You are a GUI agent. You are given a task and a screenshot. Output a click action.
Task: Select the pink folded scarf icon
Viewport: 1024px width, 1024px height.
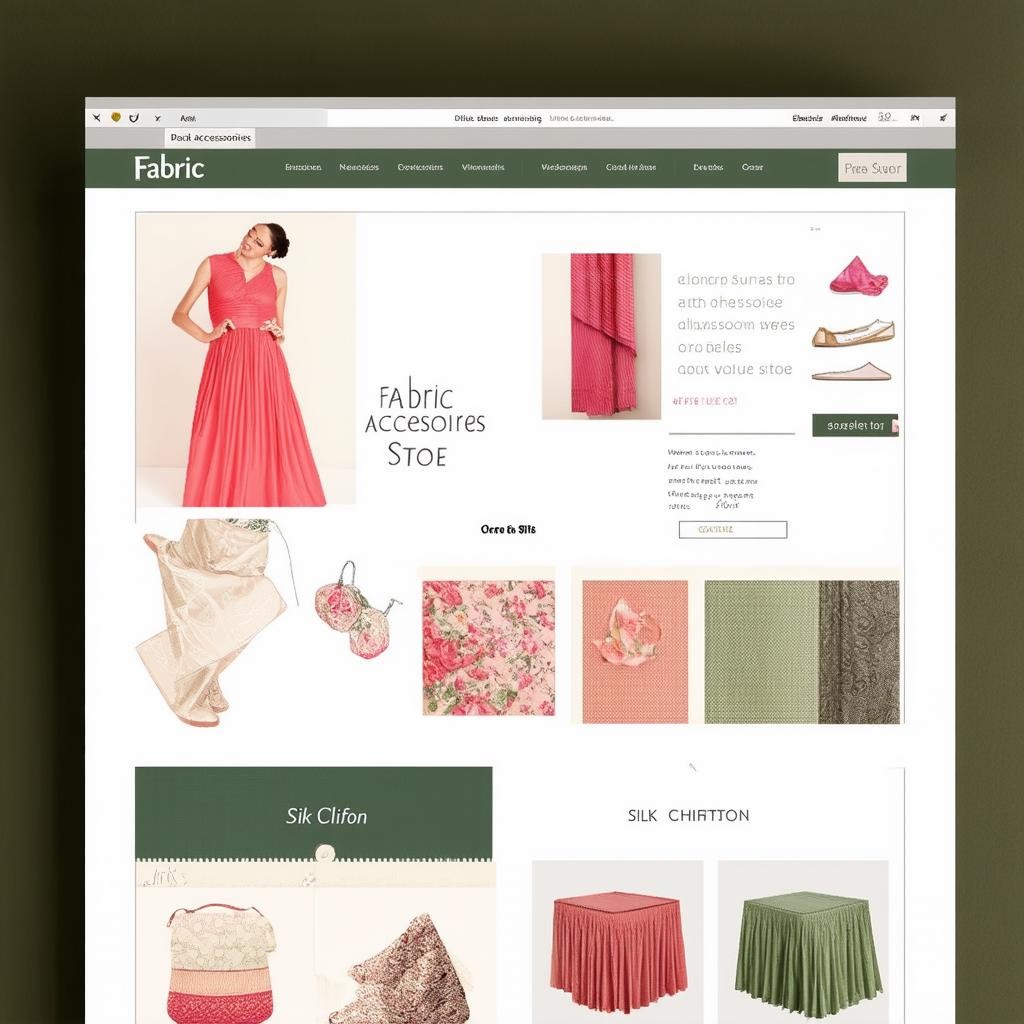[858, 276]
